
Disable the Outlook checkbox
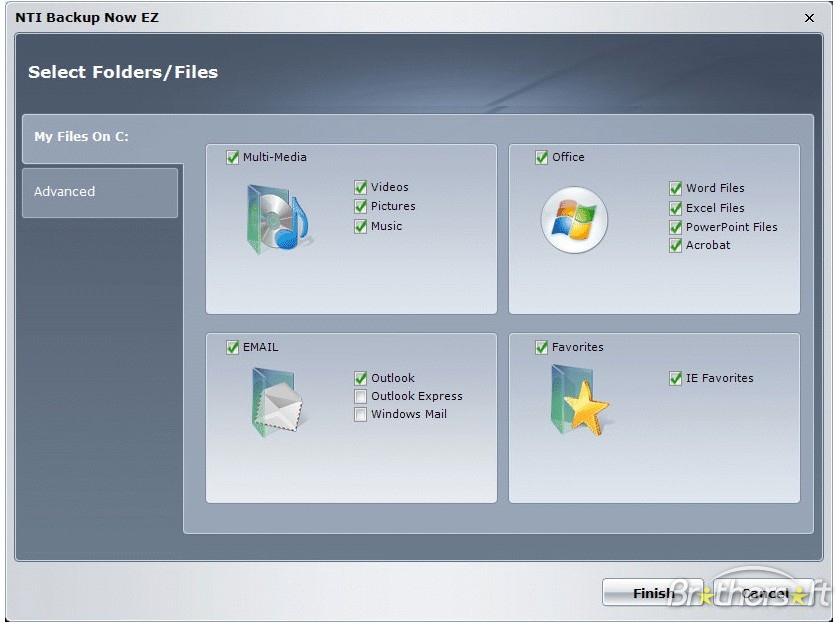pos(360,378)
